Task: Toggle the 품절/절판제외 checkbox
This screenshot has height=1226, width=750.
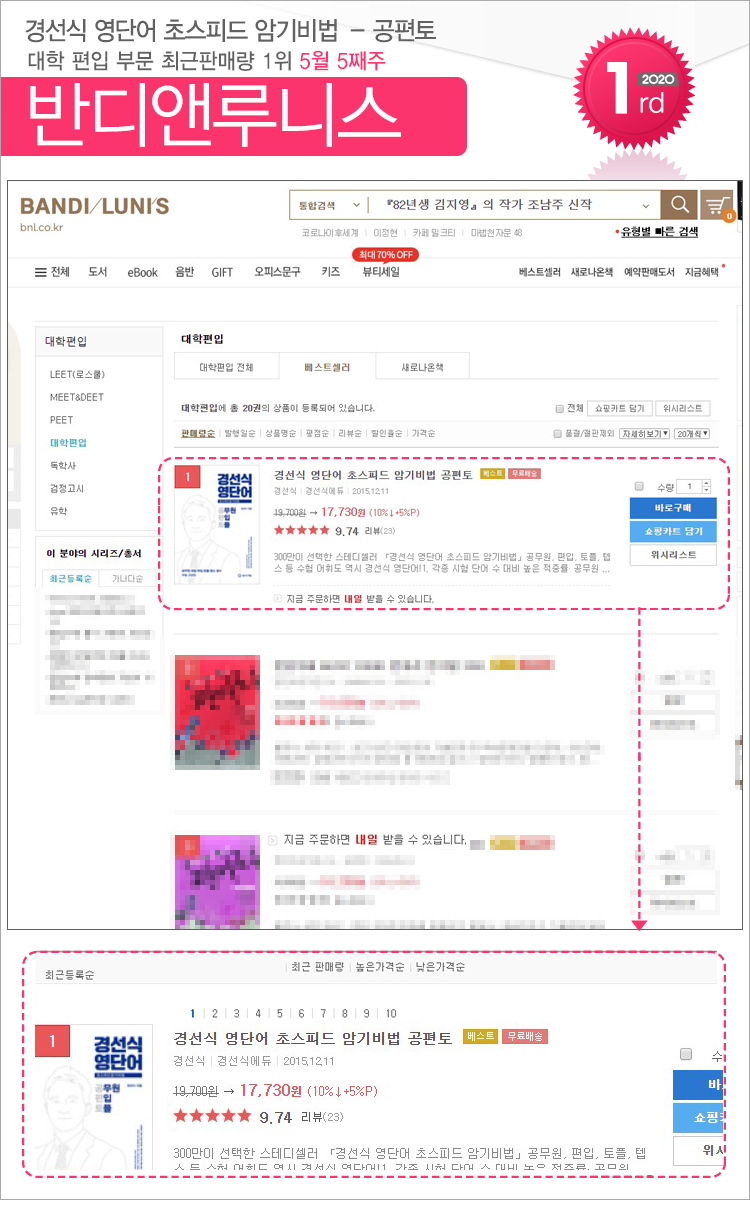Action: (558, 433)
